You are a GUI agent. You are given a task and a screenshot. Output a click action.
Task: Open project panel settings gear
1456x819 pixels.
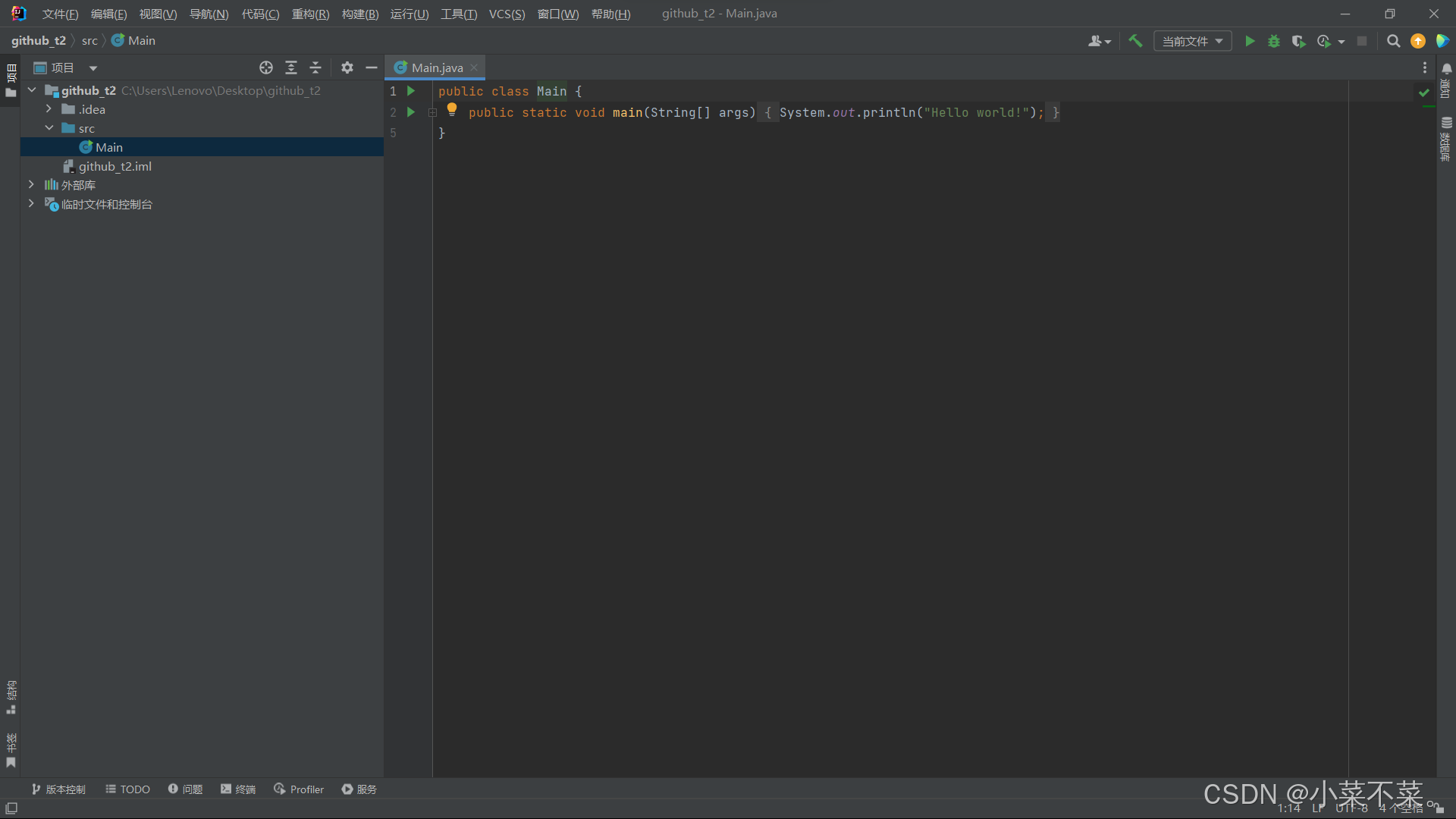pyautogui.click(x=347, y=67)
